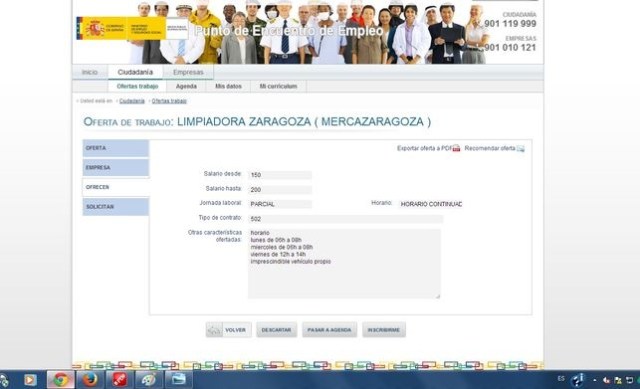Click the Ciudadanía phone number 901 119 999

(x=510, y=24)
